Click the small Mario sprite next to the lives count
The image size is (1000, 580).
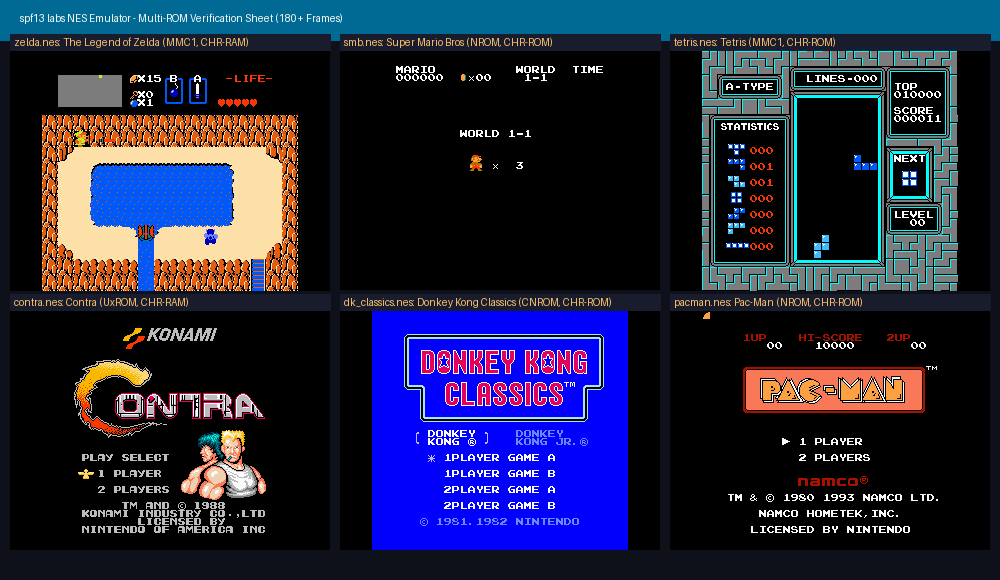476,163
